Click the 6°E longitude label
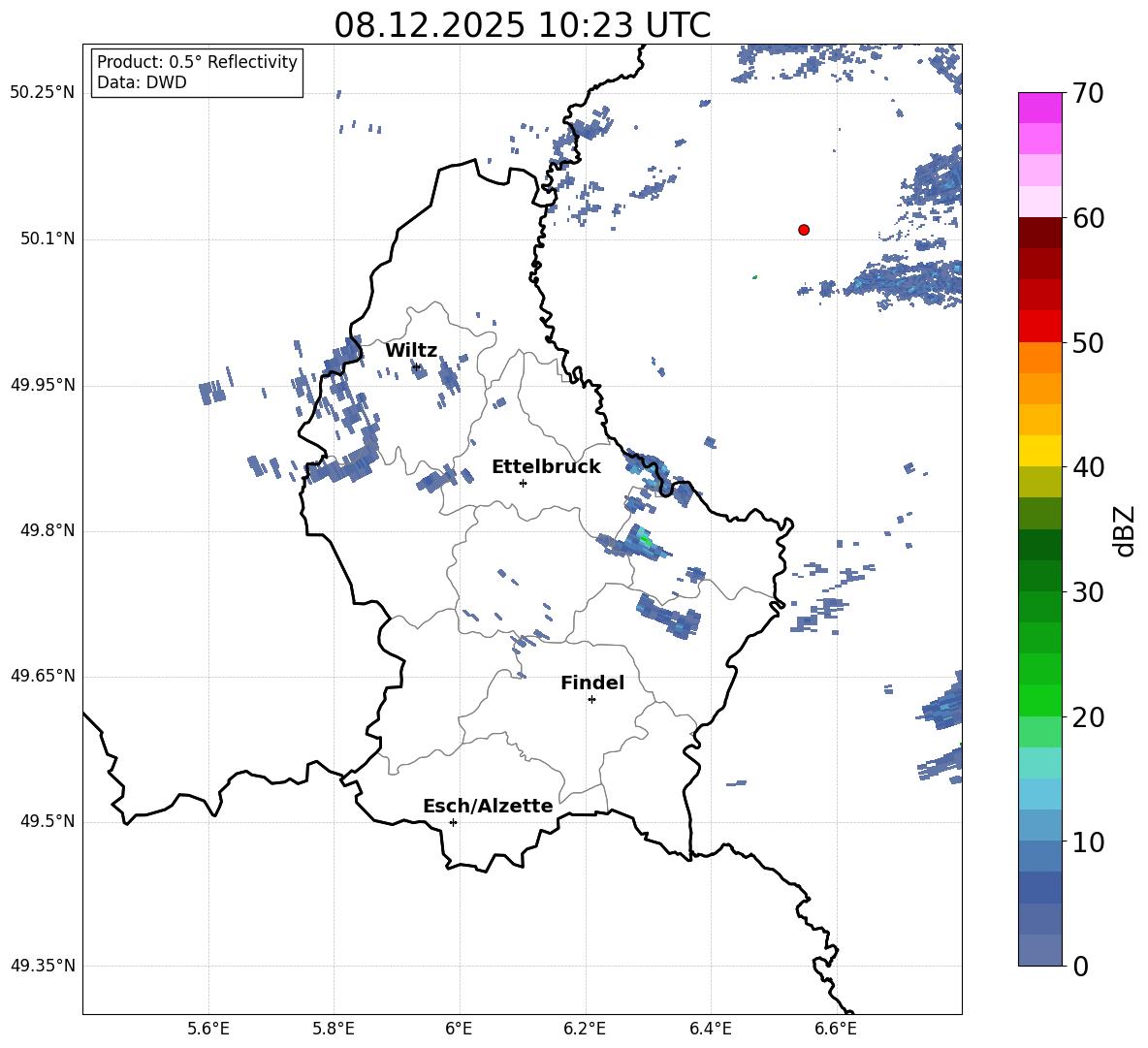Viewport: 1148px width, 1048px height. click(459, 1029)
